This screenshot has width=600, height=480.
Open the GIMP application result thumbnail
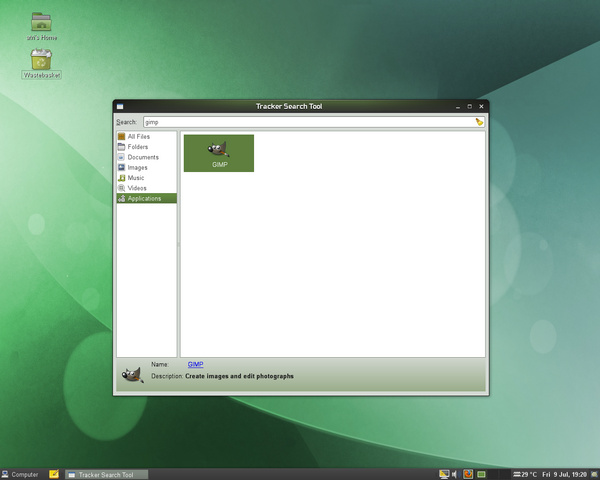pyautogui.click(x=219, y=153)
